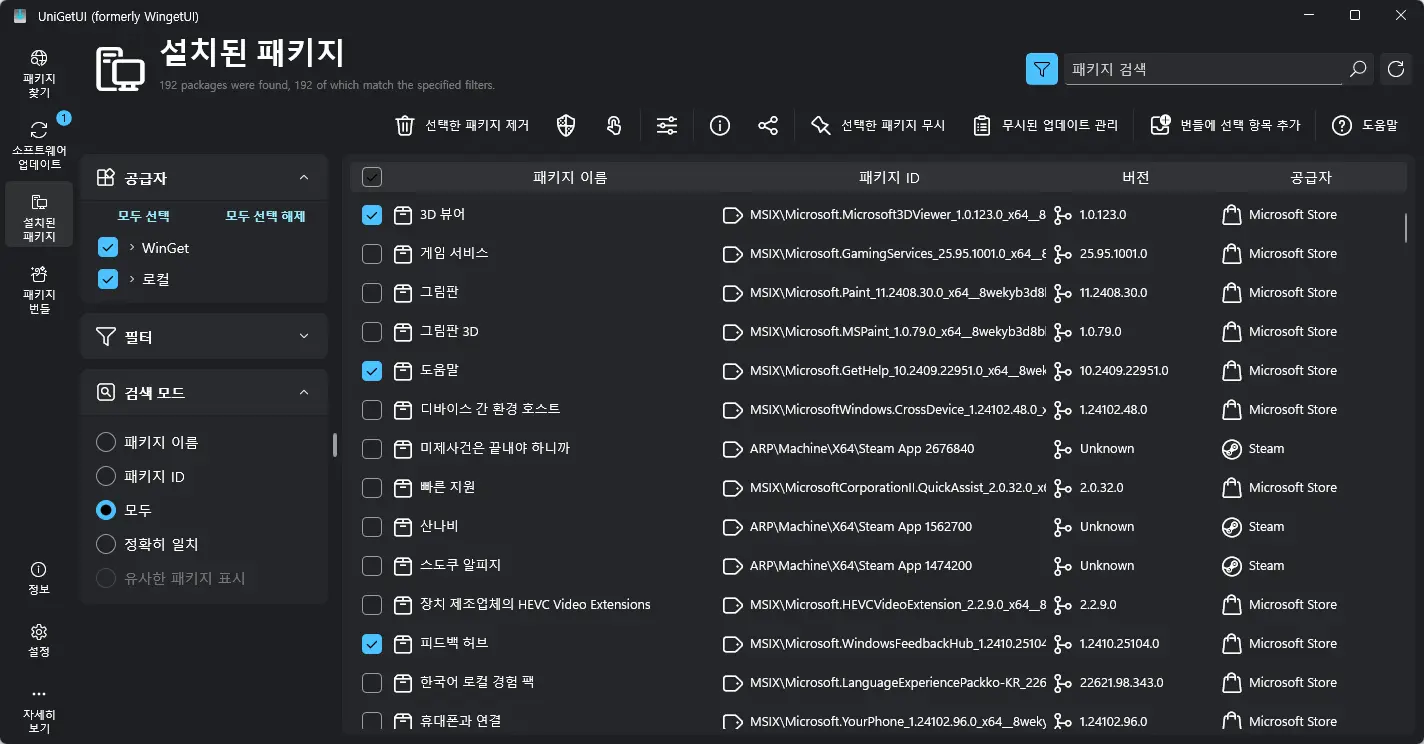The height and width of the screenshot is (744, 1424).
Task: Click the Steam icon in 산나비 row
Action: (1232, 527)
